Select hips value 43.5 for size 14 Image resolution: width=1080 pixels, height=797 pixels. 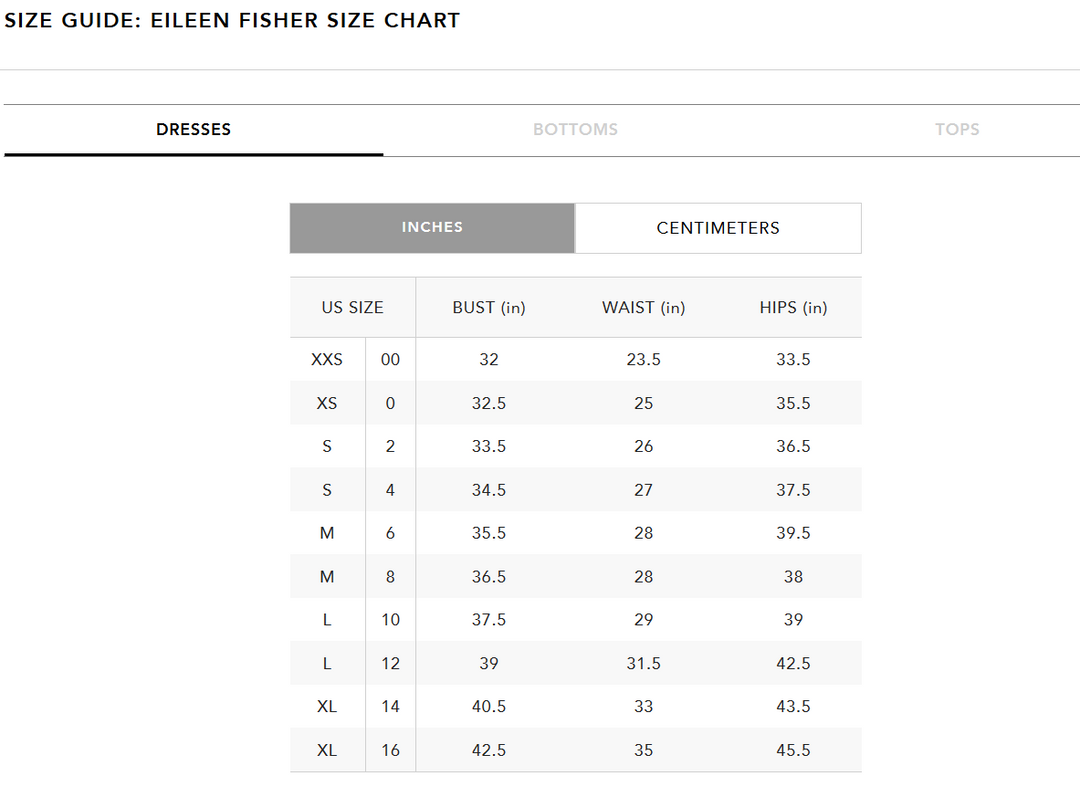coord(793,706)
